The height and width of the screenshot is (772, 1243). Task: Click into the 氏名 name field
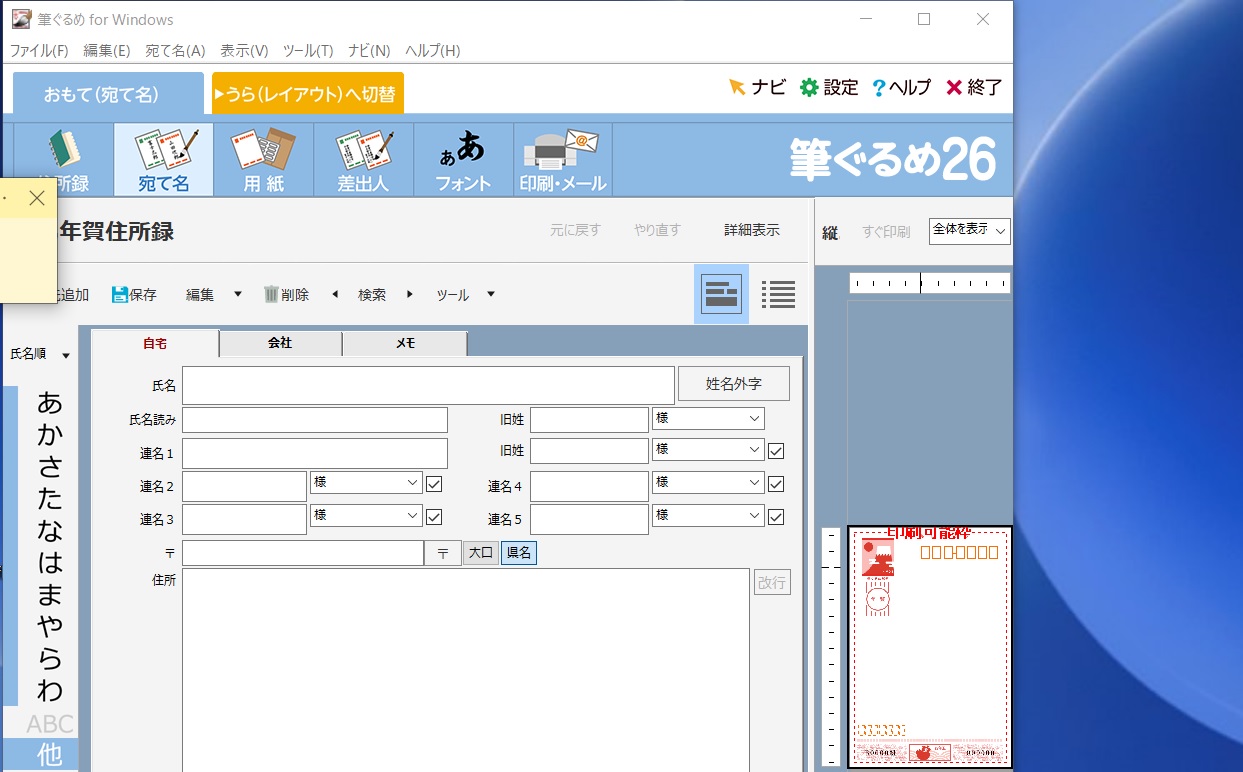[x=428, y=385]
